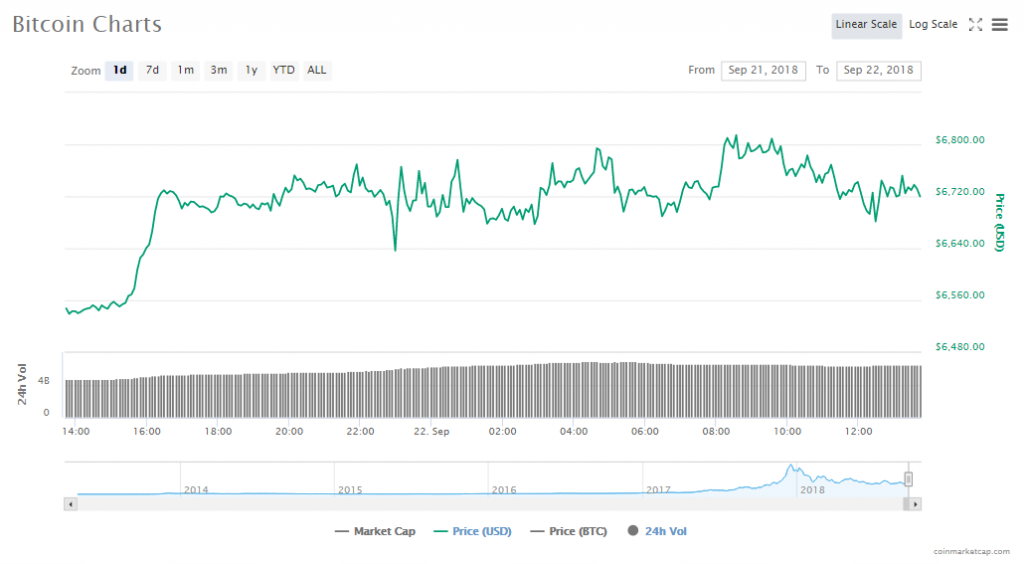Click navigator right scroll arrow
The width and height of the screenshot is (1024, 564).
[x=915, y=505]
